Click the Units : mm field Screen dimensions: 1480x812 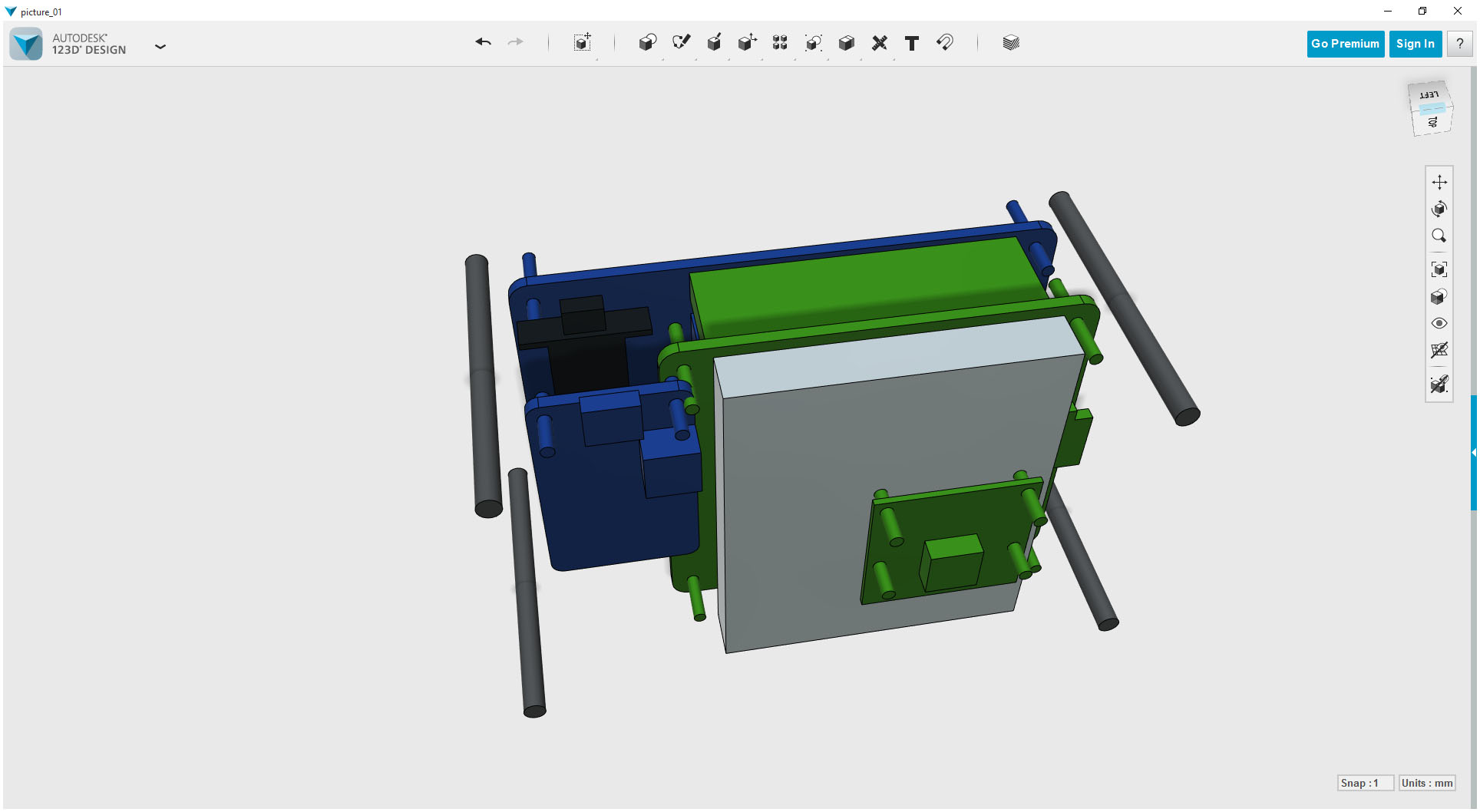(1426, 783)
